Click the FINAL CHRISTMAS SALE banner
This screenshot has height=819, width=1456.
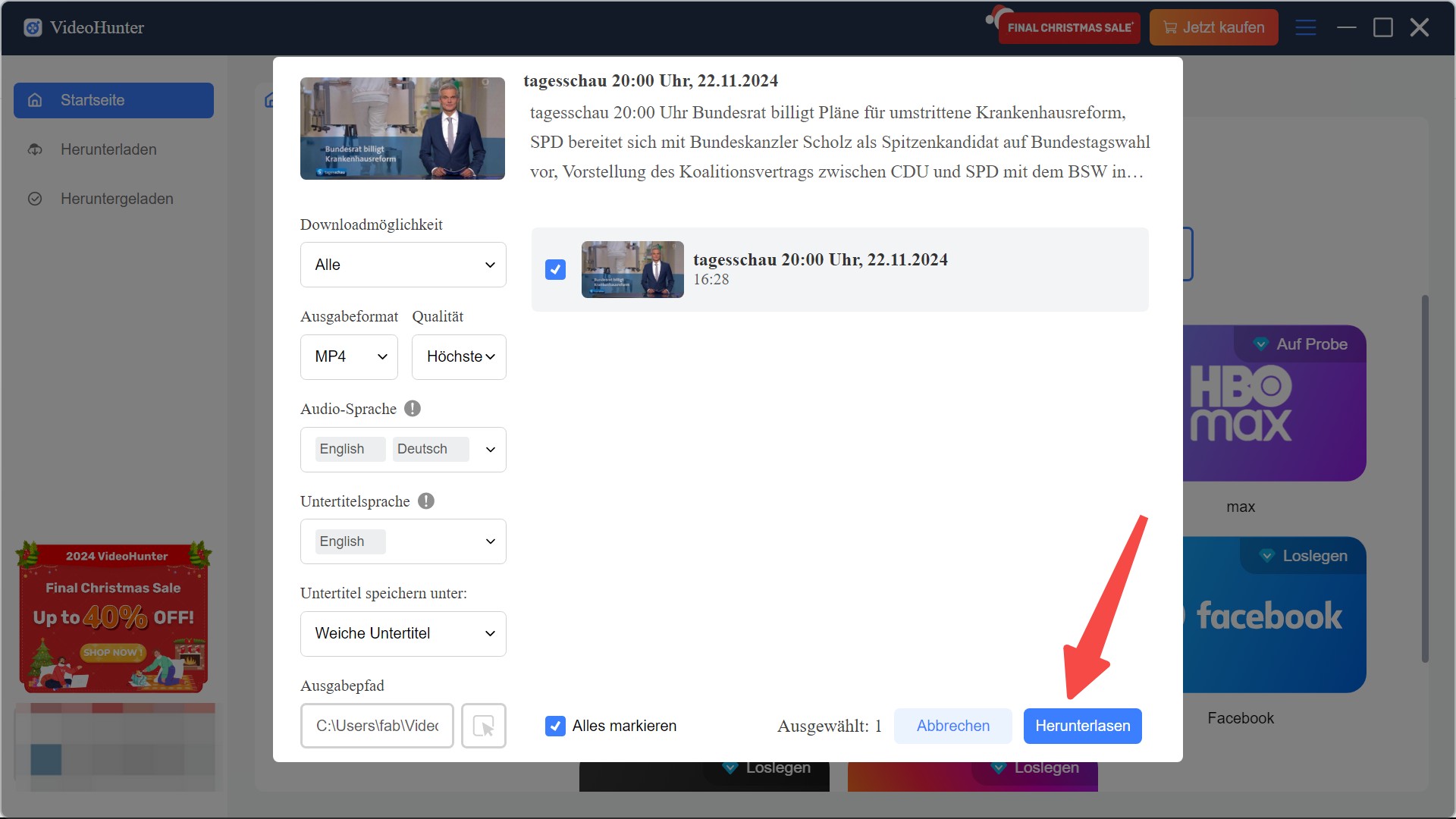pyautogui.click(x=1068, y=28)
